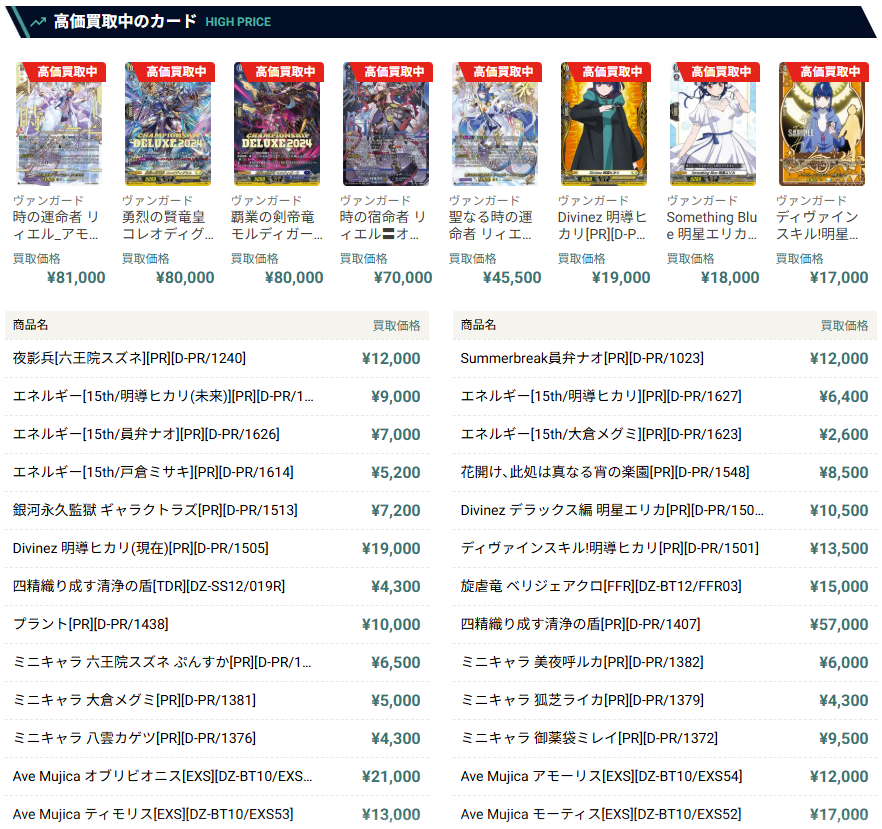Viewport: 882px width, 829px height.
Task: Open the ディヴァインスキル!明星 card thumbnail
Action: 822,124
